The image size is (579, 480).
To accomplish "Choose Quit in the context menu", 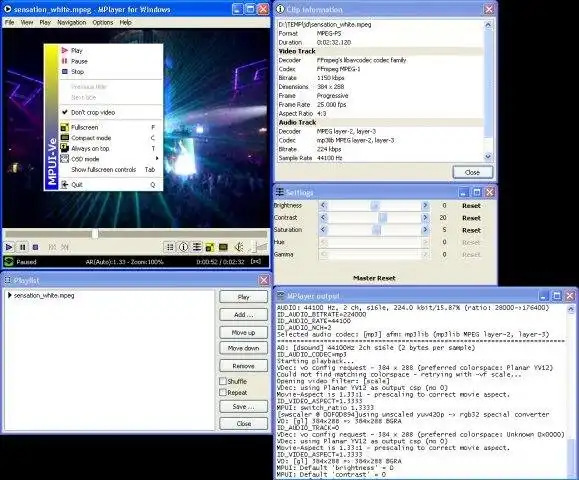I will [111, 185].
